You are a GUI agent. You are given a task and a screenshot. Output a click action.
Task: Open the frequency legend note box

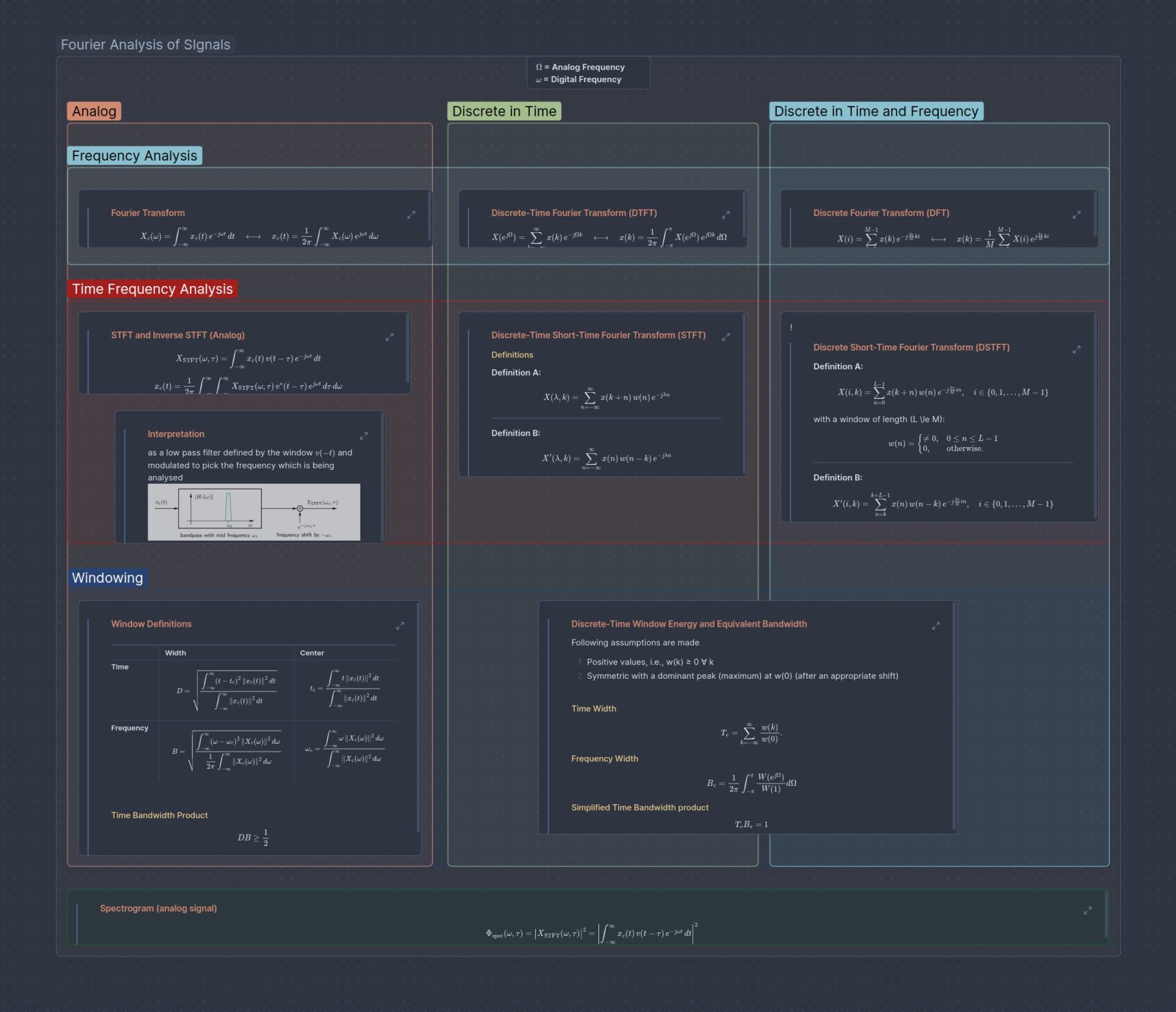click(x=589, y=73)
